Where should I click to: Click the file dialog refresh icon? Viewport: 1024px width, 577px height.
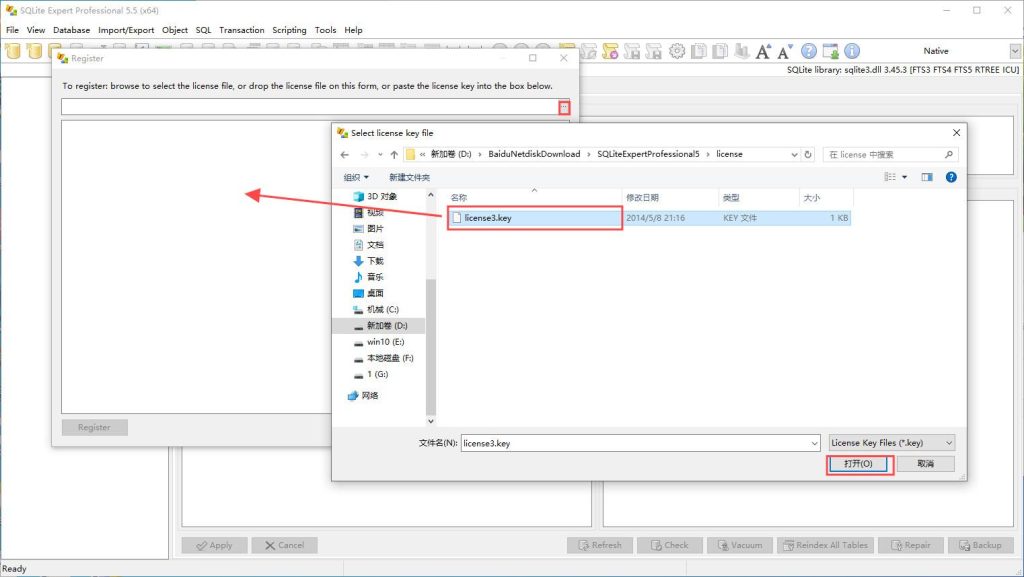point(808,155)
